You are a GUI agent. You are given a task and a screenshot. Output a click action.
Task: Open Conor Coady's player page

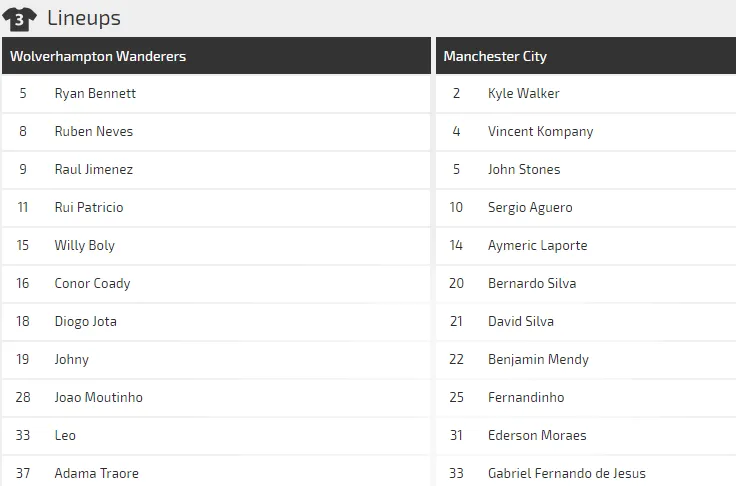pos(92,283)
